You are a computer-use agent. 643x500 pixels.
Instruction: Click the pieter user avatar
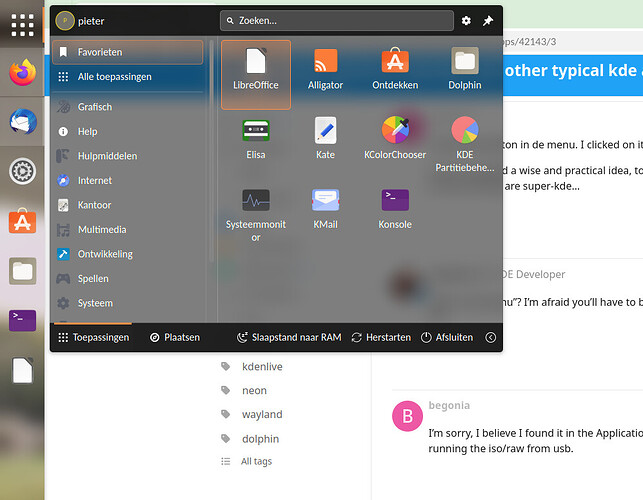(65, 21)
